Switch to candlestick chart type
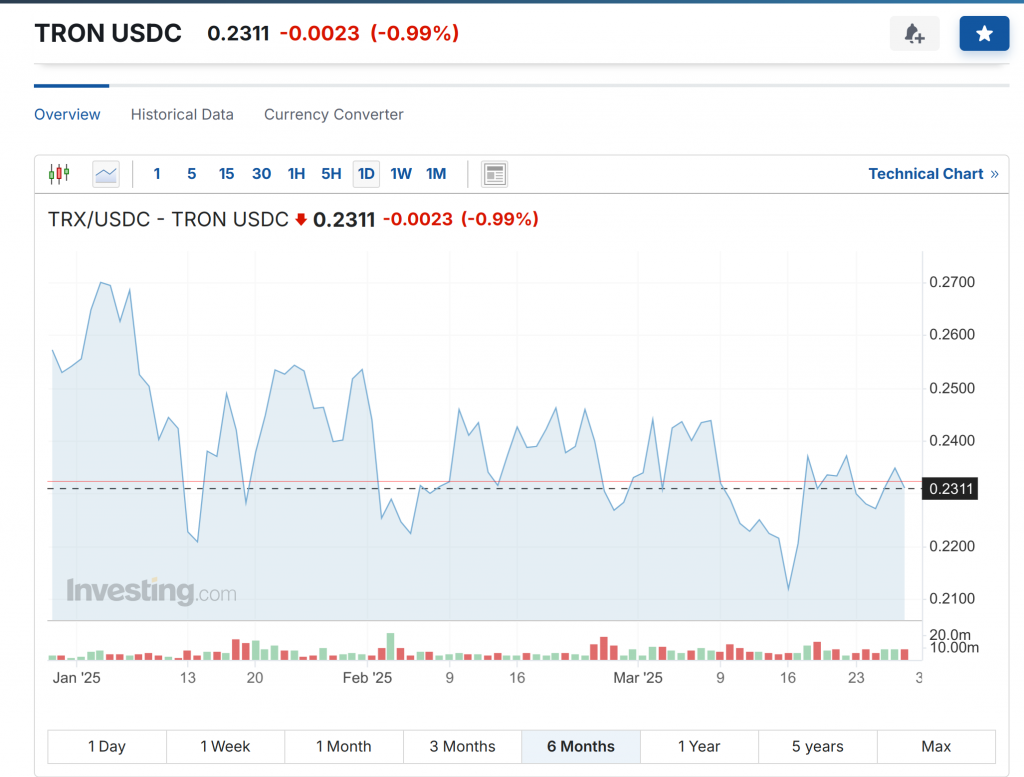1024x777 pixels. pos(59,174)
